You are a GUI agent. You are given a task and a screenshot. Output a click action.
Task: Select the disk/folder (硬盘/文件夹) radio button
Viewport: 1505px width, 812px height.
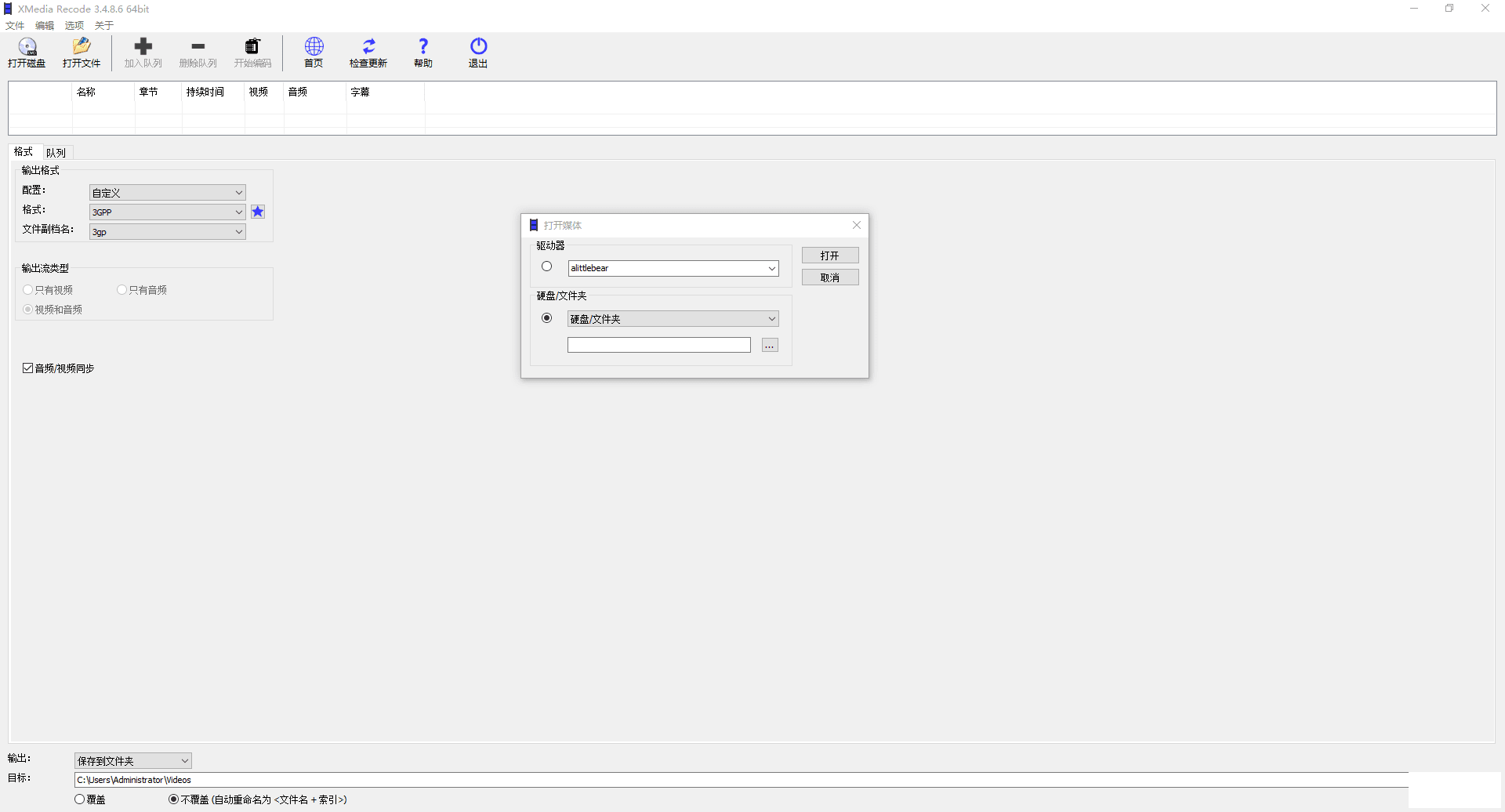click(x=547, y=318)
